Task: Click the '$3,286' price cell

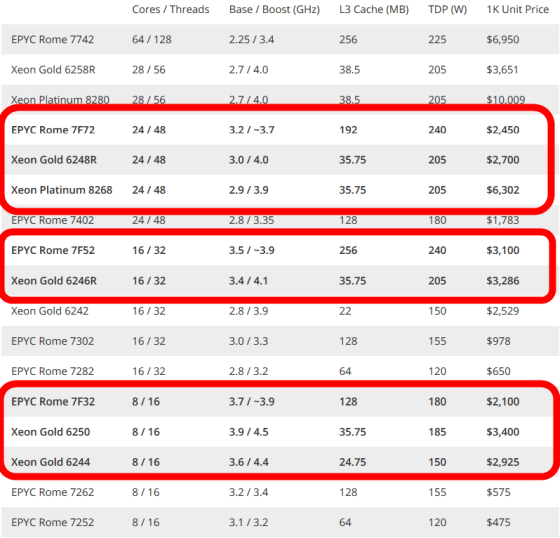Action: [502, 280]
